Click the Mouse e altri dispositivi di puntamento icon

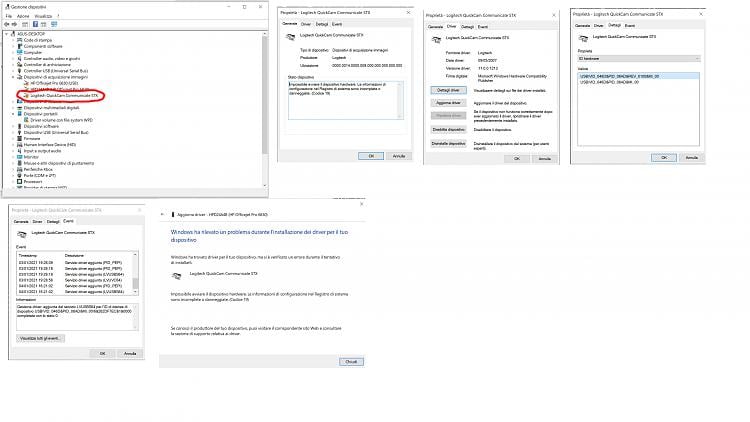[20, 163]
